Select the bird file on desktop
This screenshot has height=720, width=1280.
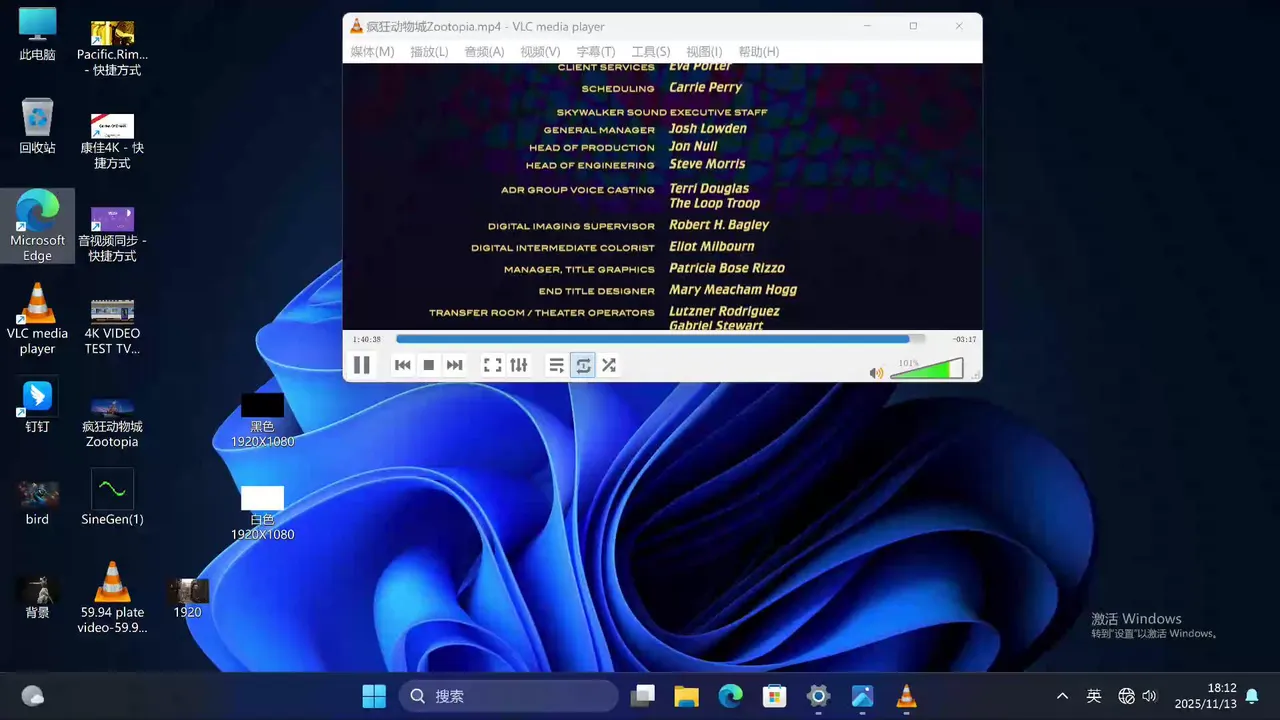point(37,503)
